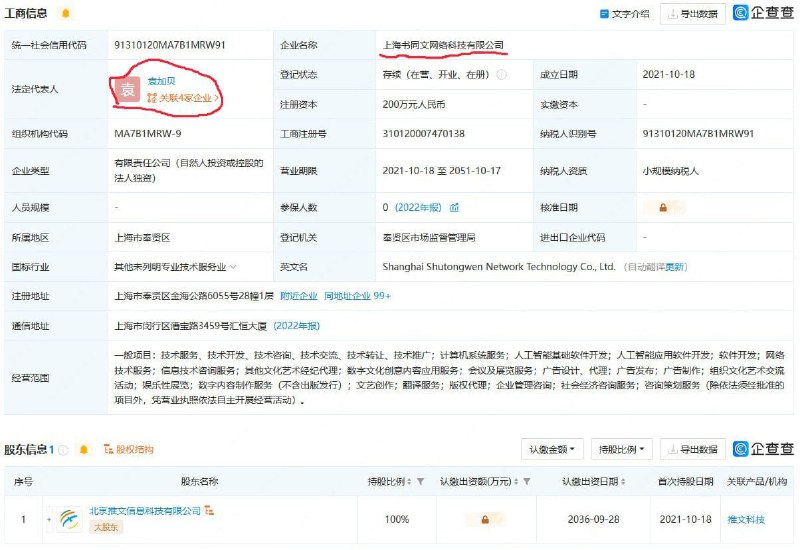The width and height of the screenshot is (800, 550).
Task: Click 工商注册号 value 310120007470138
Action: (423, 134)
